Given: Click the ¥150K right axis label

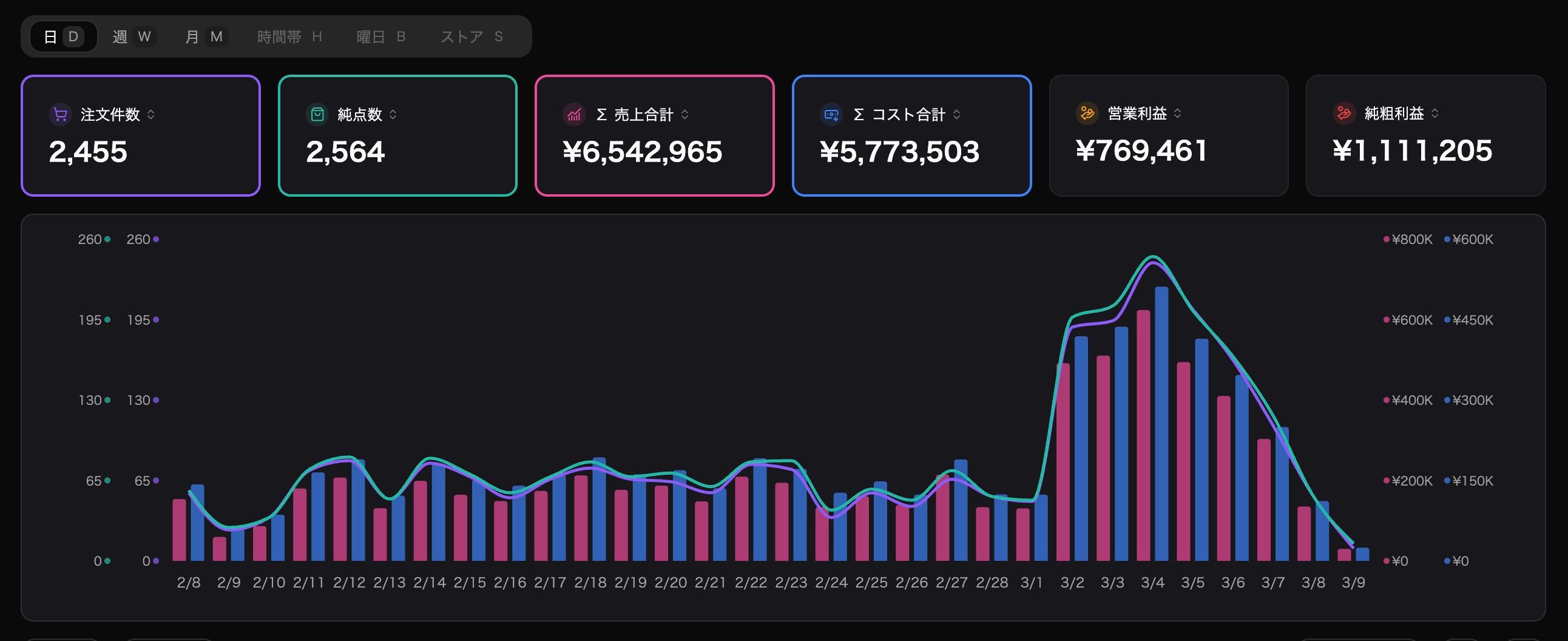Looking at the screenshot, I should (x=1473, y=481).
